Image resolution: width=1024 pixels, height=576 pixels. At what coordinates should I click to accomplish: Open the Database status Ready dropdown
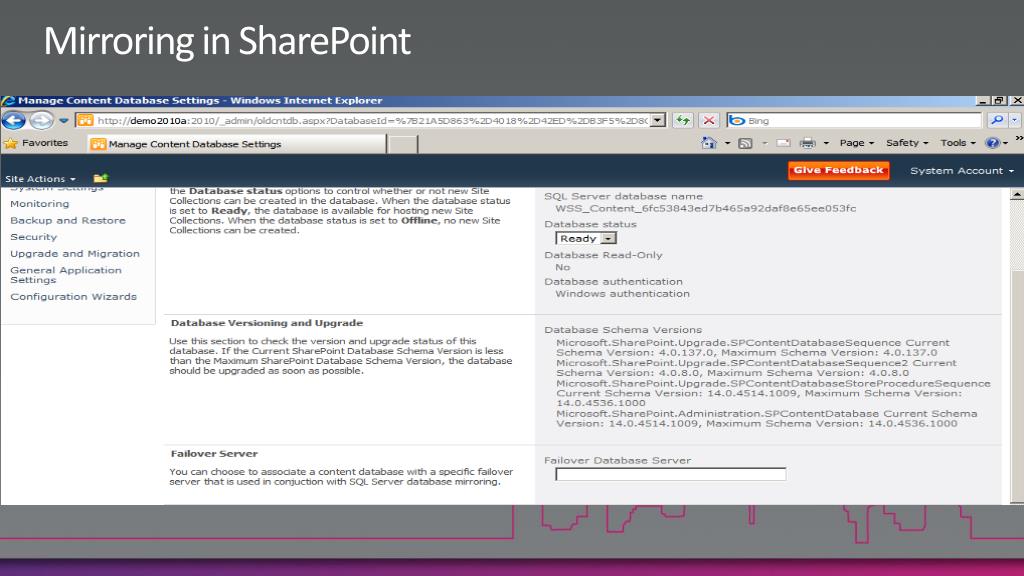(586, 238)
